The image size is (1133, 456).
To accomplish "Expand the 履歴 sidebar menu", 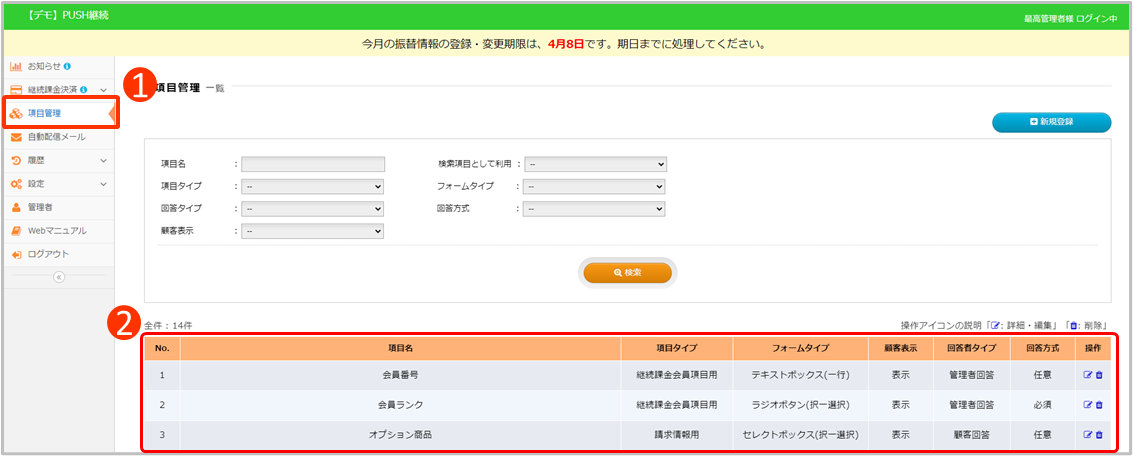I will 58,160.
